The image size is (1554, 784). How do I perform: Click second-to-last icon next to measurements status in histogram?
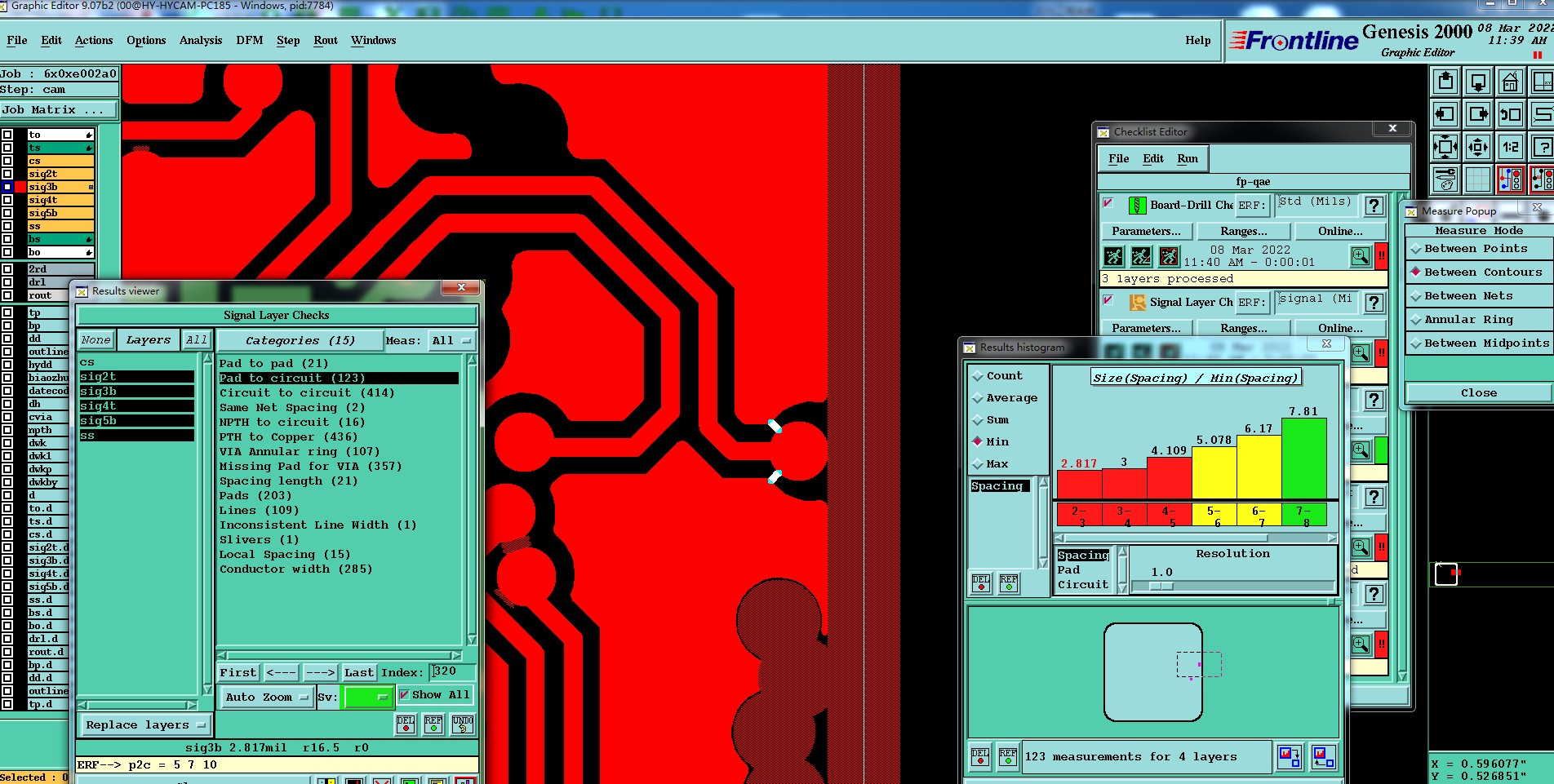click(x=1290, y=757)
